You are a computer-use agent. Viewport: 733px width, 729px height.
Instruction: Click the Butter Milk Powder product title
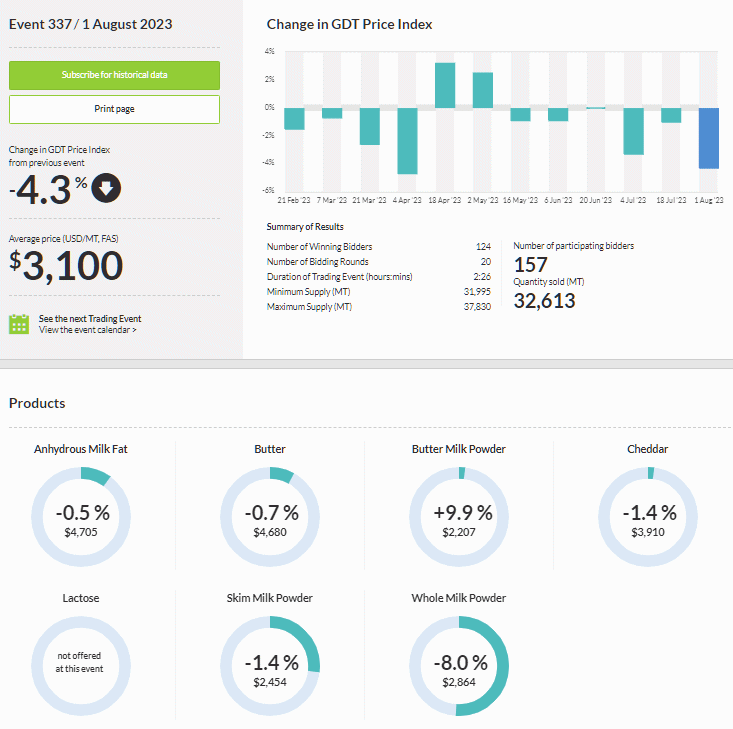(459, 449)
